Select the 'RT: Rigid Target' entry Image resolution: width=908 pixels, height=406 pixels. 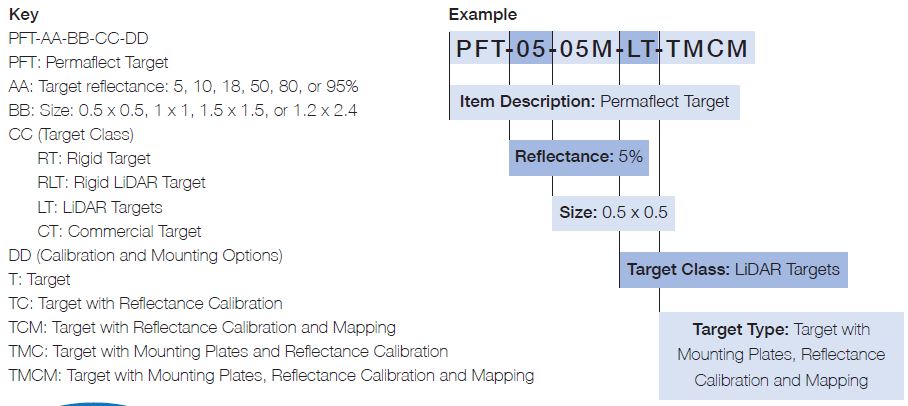pyautogui.click(x=94, y=159)
